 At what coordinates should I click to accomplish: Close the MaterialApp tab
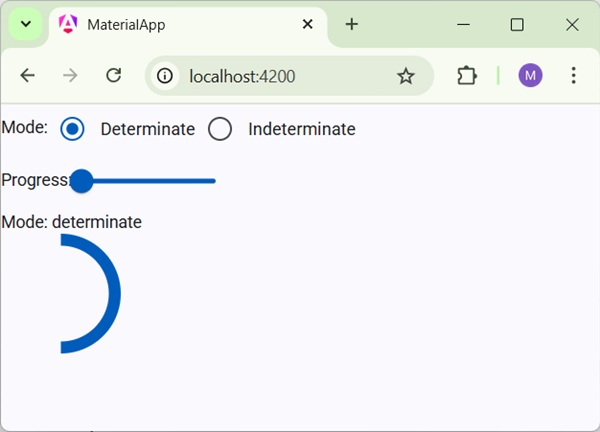coord(308,24)
